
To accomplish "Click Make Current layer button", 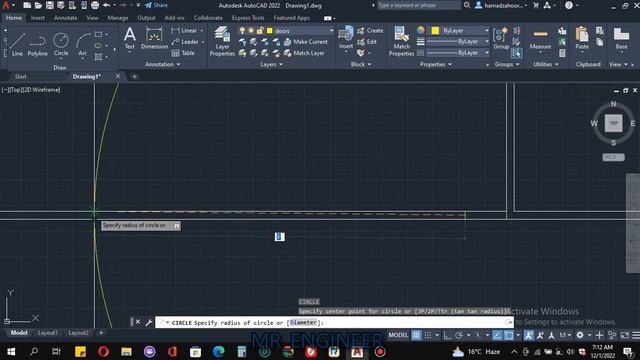I will (x=306, y=42).
